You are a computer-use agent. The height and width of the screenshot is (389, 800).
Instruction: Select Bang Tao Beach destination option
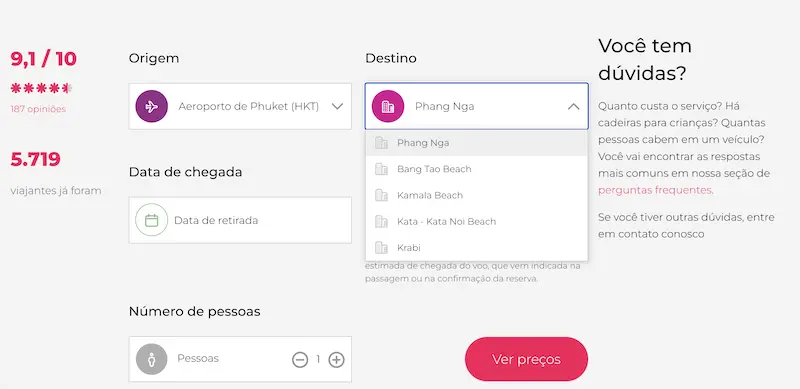[477, 169]
